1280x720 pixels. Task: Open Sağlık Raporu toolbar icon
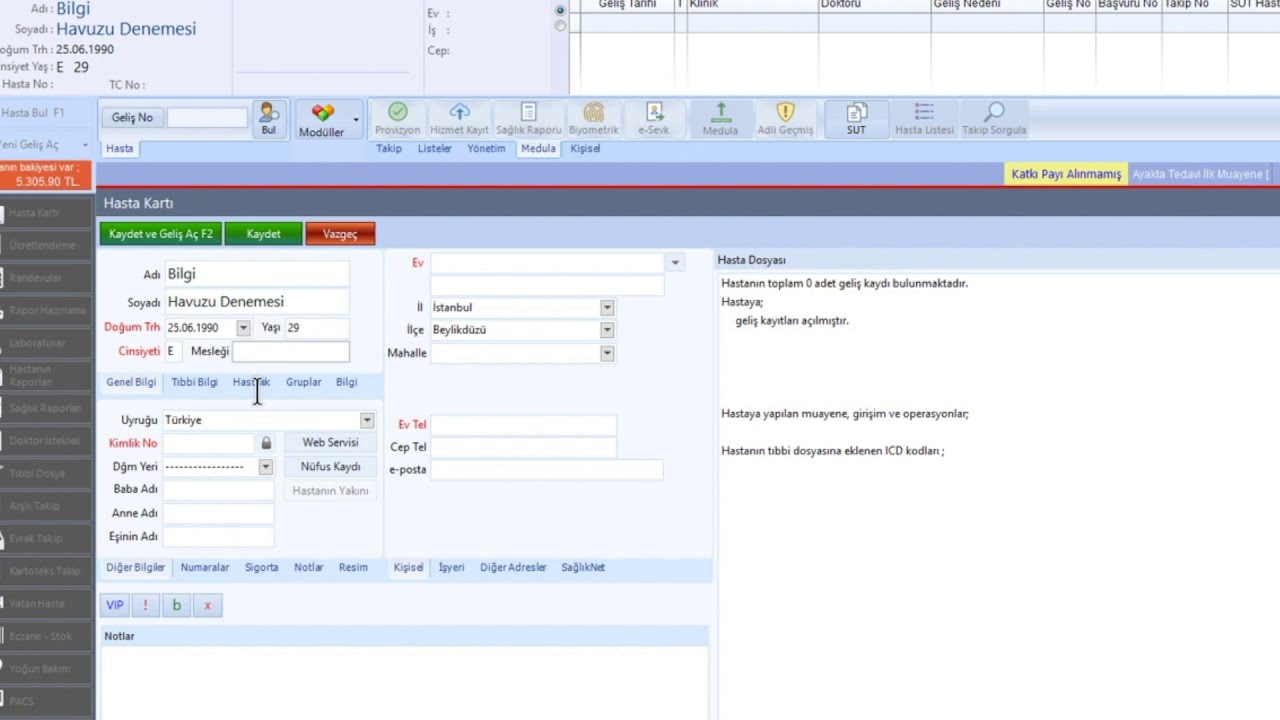[529, 119]
